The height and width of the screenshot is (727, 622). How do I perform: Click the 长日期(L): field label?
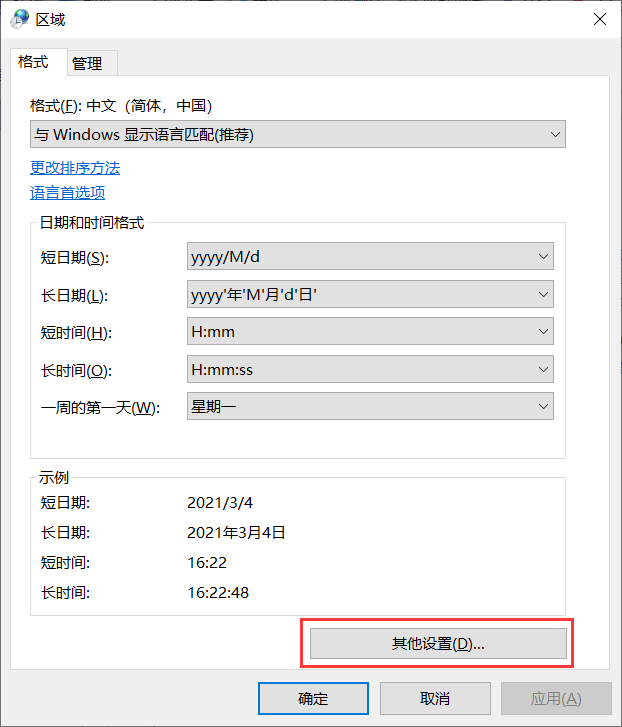75,295
